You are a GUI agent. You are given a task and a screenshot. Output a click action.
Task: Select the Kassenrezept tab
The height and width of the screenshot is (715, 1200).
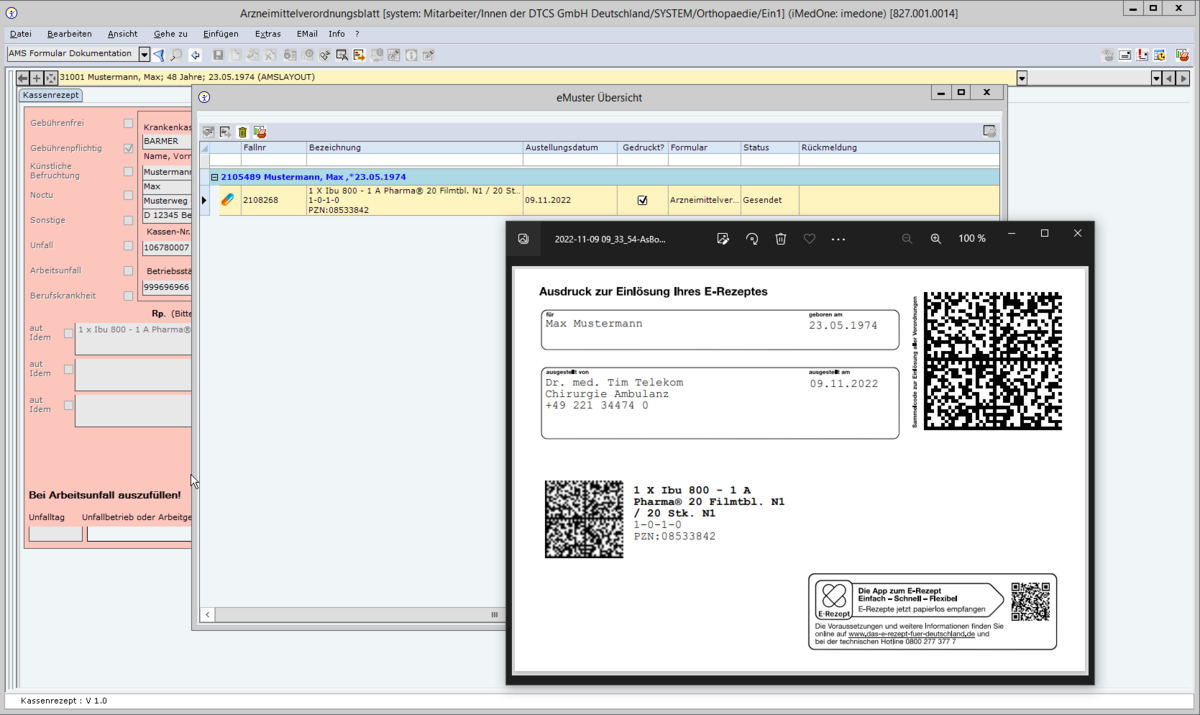[50, 96]
